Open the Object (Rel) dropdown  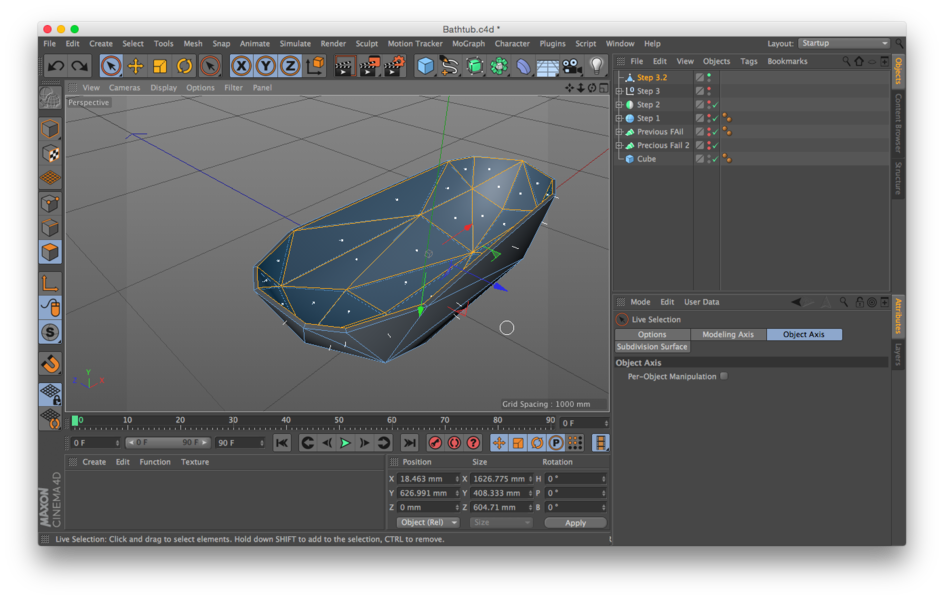[x=427, y=522]
